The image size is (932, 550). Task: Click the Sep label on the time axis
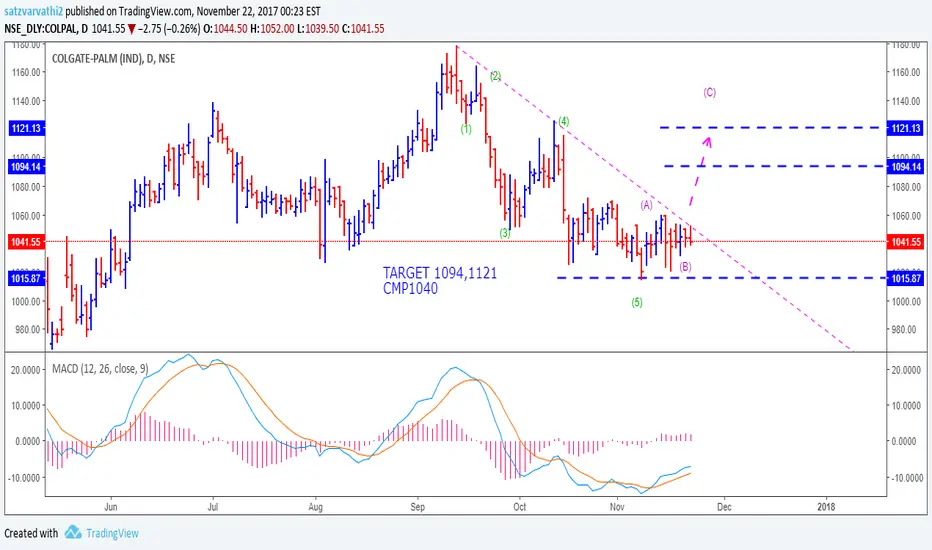coord(418,507)
